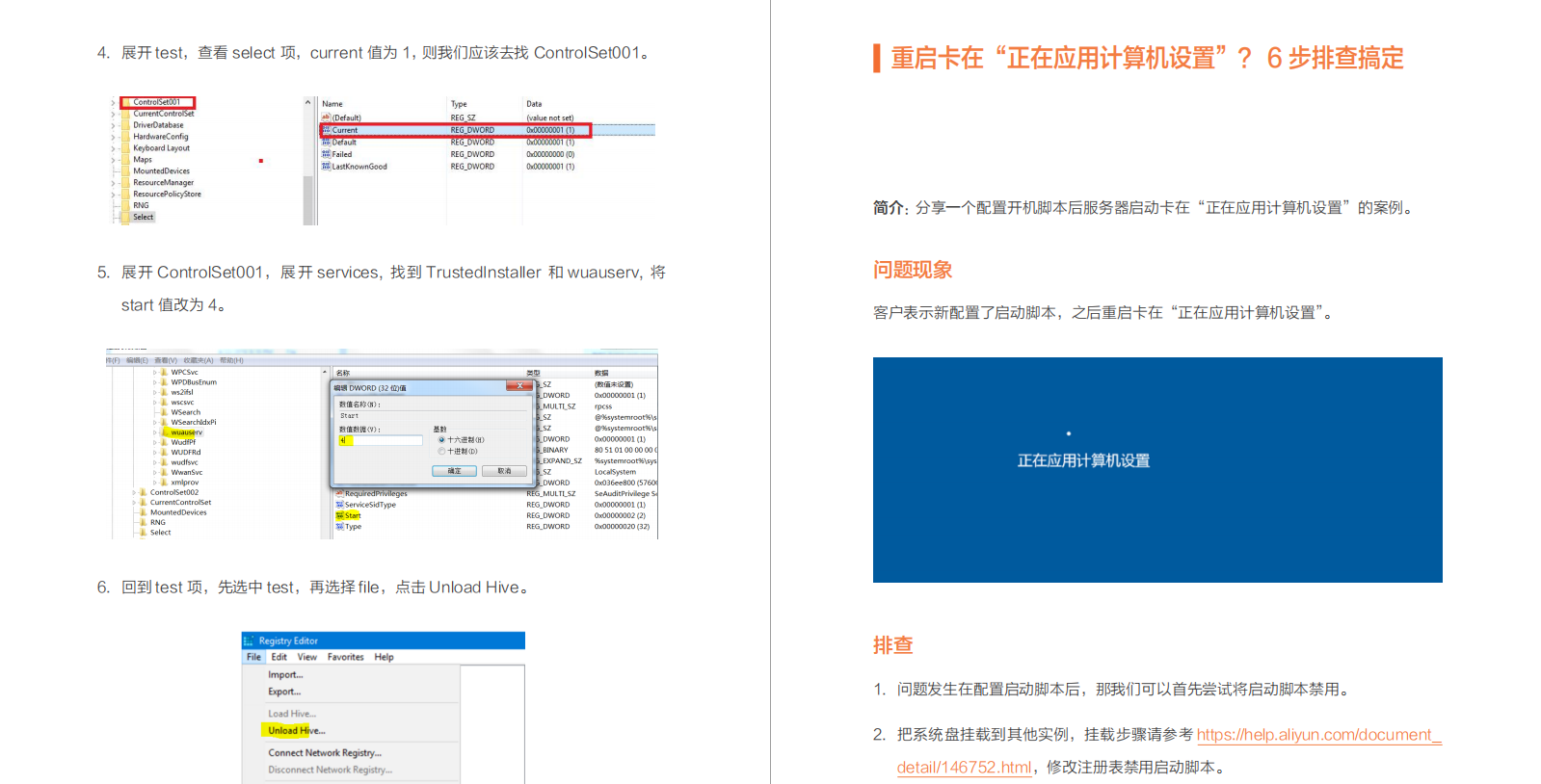The width and height of the screenshot is (1541, 784).
Task: Open the View menu in Registry Editor
Action: pyautogui.click(x=306, y=657)
